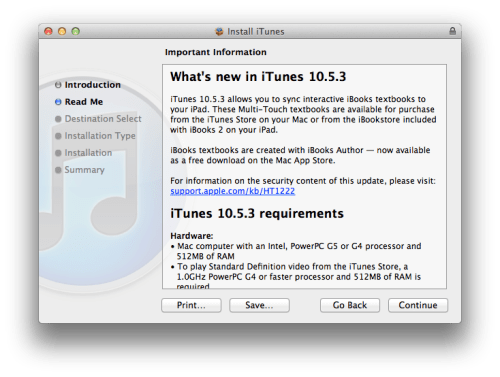Image resolution: width=500 pixels, height=377 pixels.
Task: Click the "What's new in iTunes 10.5.3" heading
Action: (x=258, y=77)
